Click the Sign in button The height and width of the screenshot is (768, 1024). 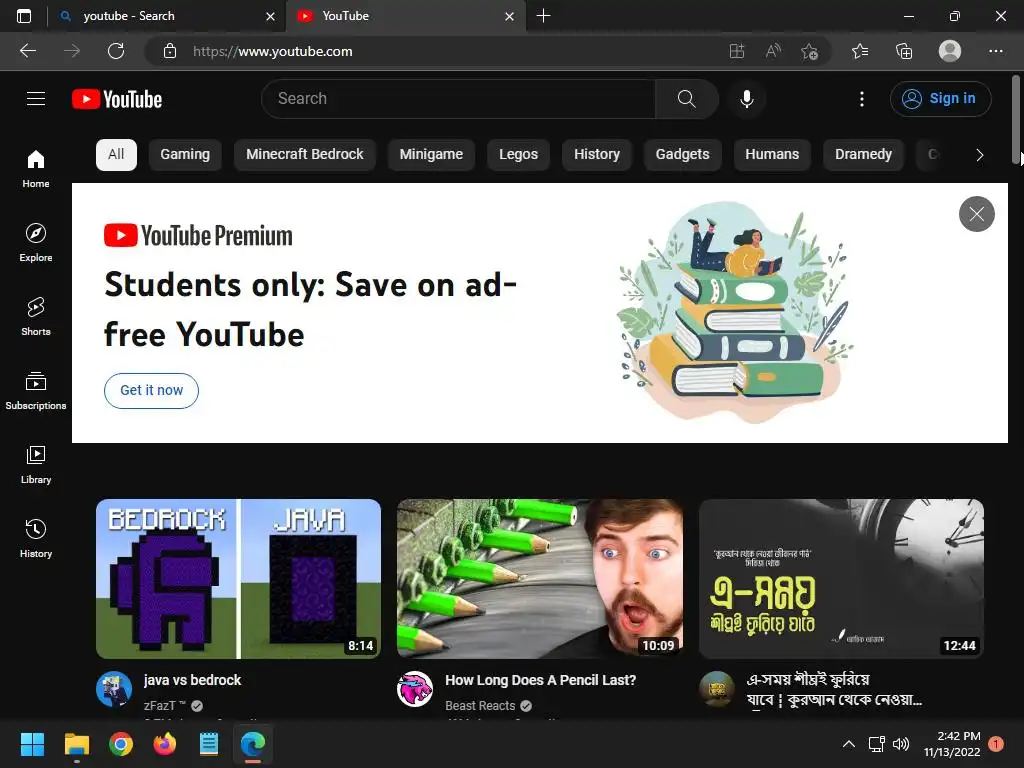pos(940,99)
